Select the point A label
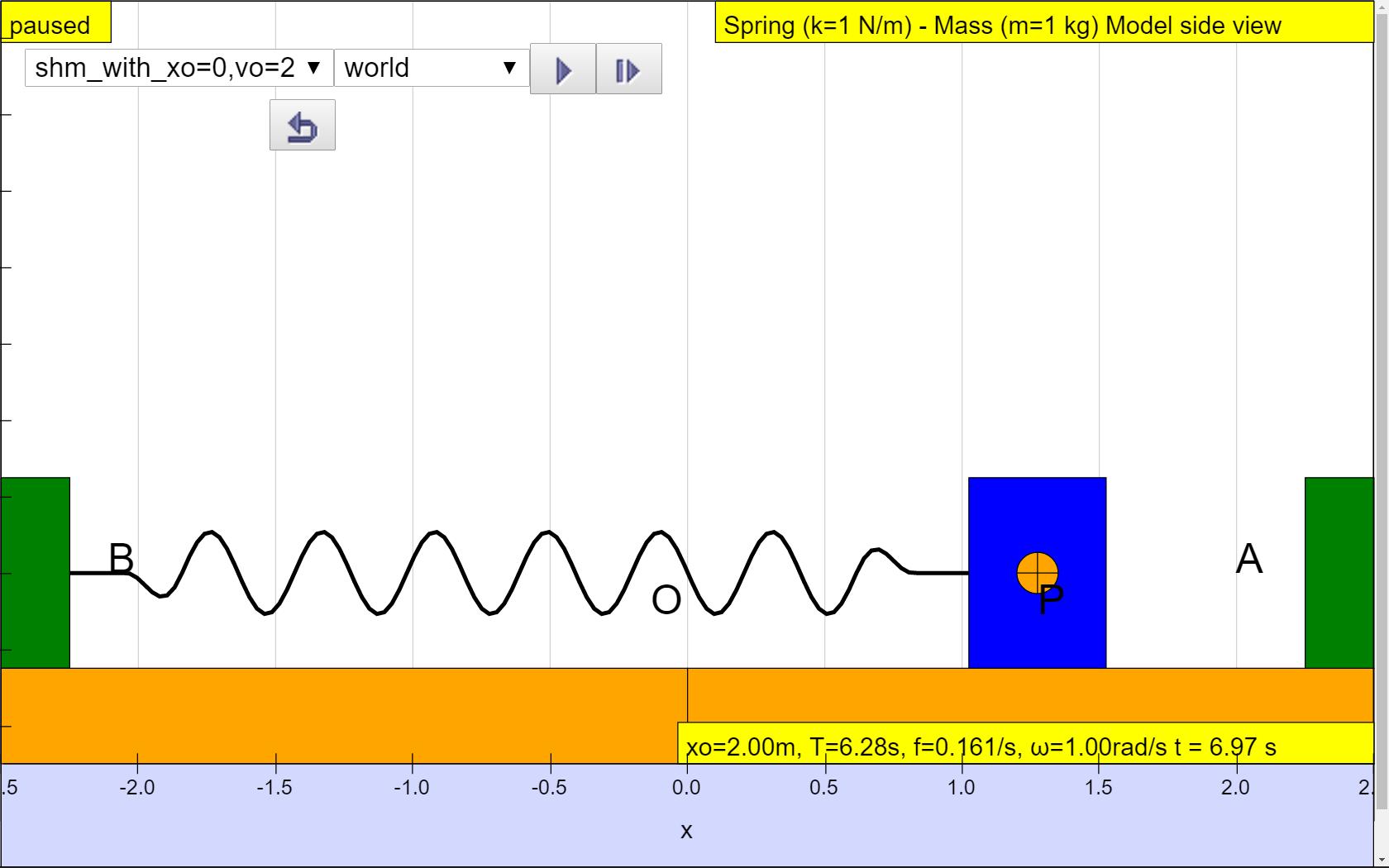1389x868 pixels. click(1248, 560)
